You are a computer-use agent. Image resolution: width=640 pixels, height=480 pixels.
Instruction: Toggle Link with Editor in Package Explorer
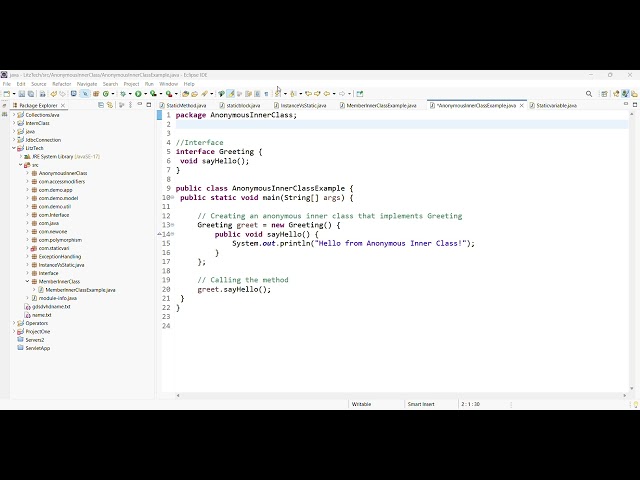point(110,105)
